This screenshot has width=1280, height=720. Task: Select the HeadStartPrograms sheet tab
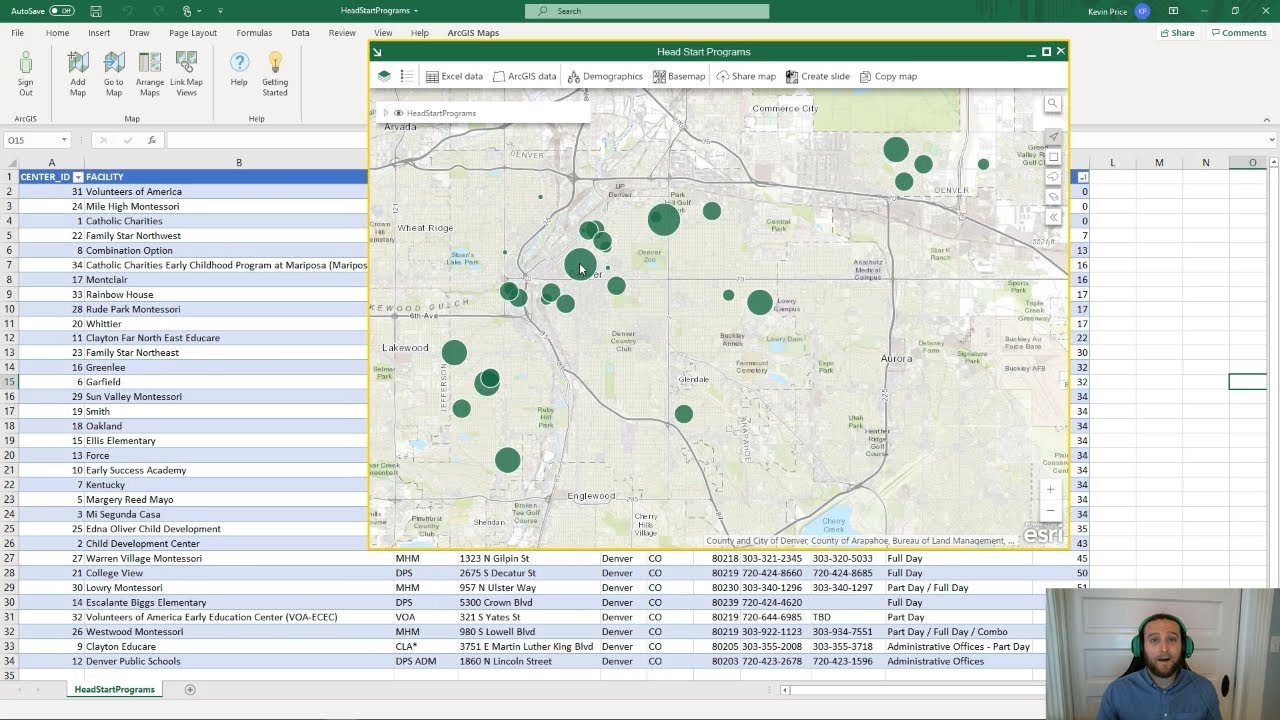tap(114, 689)
